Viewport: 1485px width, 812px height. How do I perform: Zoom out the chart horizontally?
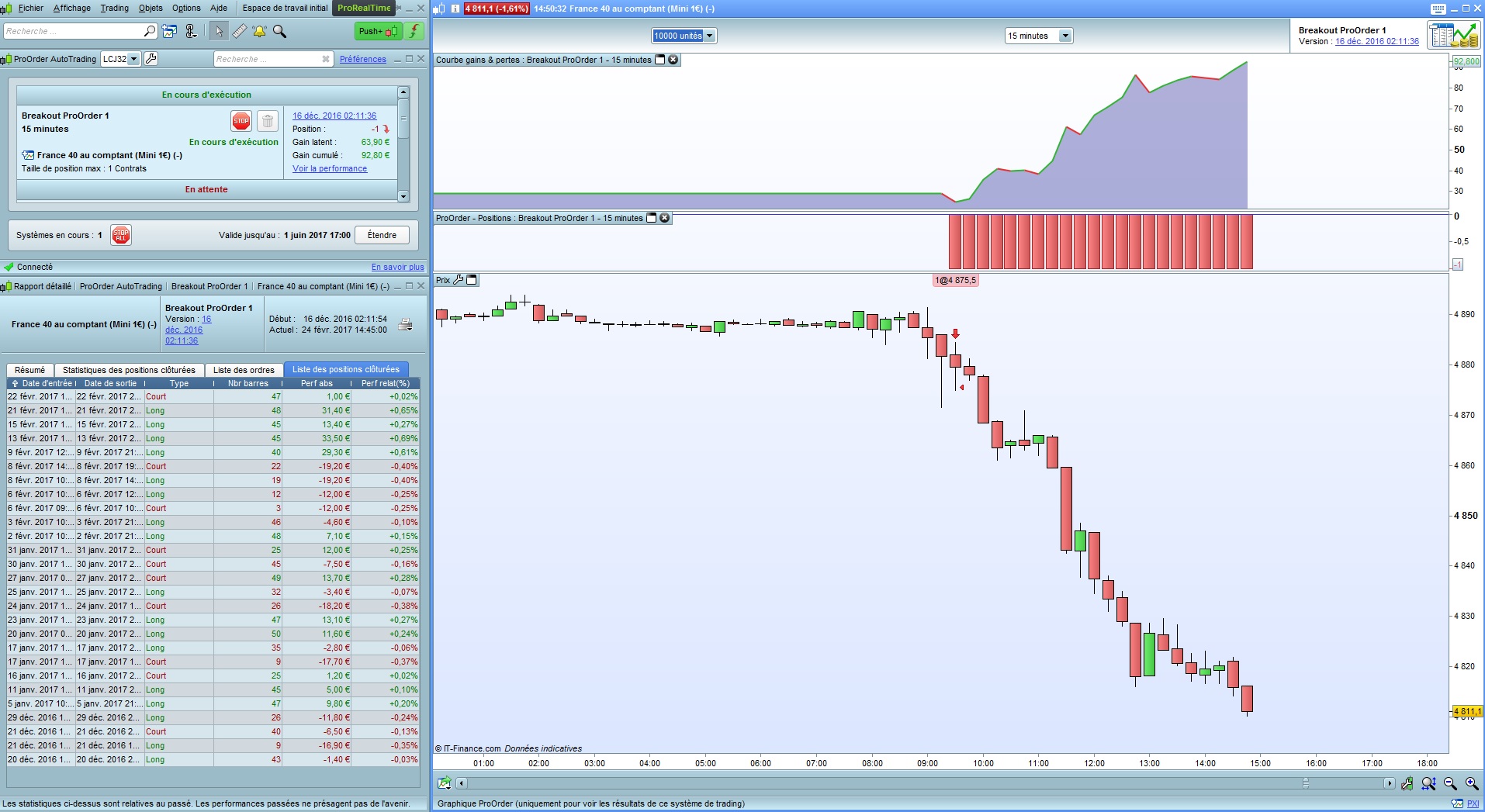coord(1450,783)
